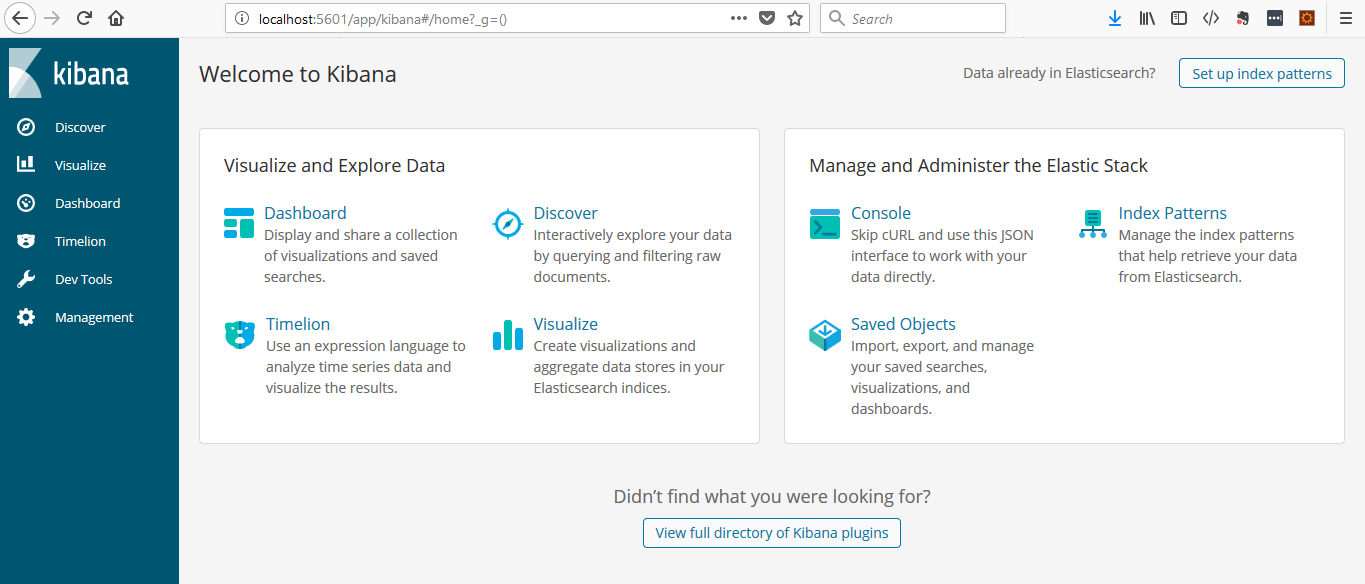Click the Console terminal icon

pyautogui.click(x=825, y=224)
